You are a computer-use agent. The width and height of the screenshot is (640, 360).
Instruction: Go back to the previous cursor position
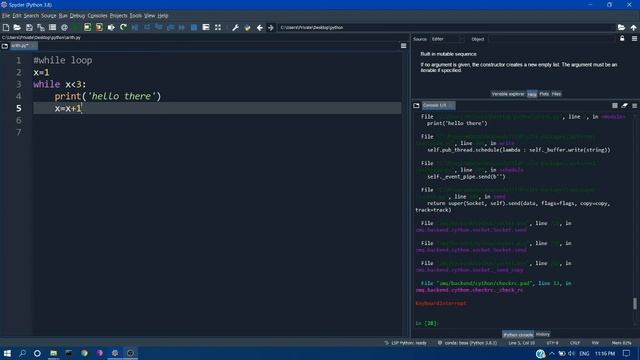pos(260,27)
